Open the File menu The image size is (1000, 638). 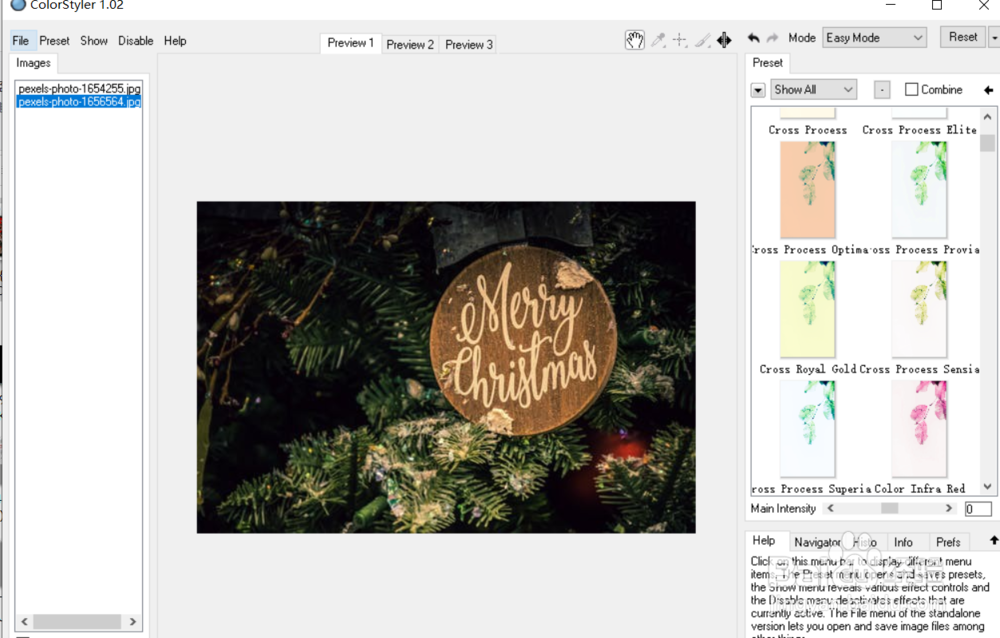click(x=20, y=41)
